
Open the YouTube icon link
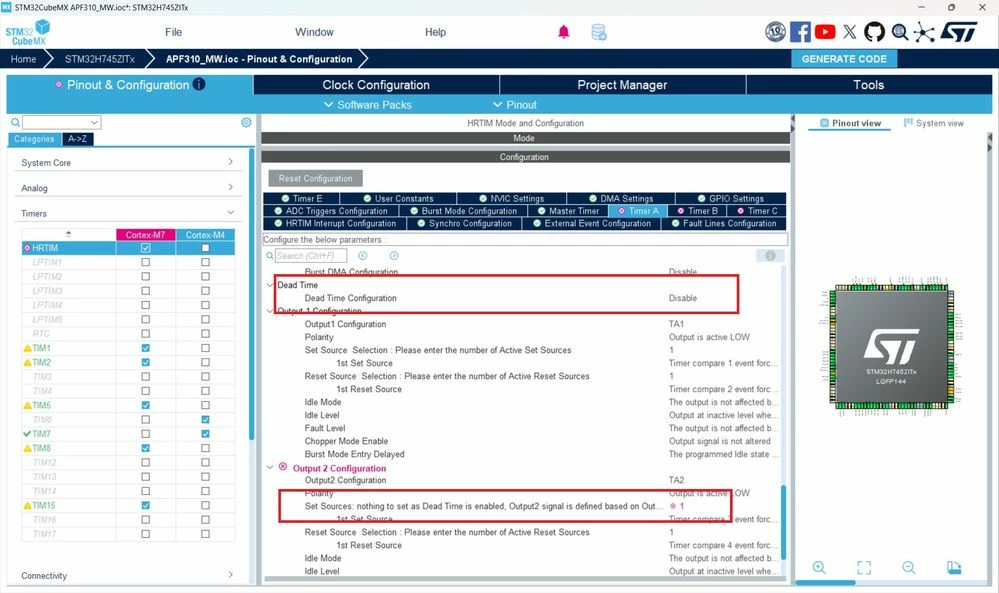[825, 31]
